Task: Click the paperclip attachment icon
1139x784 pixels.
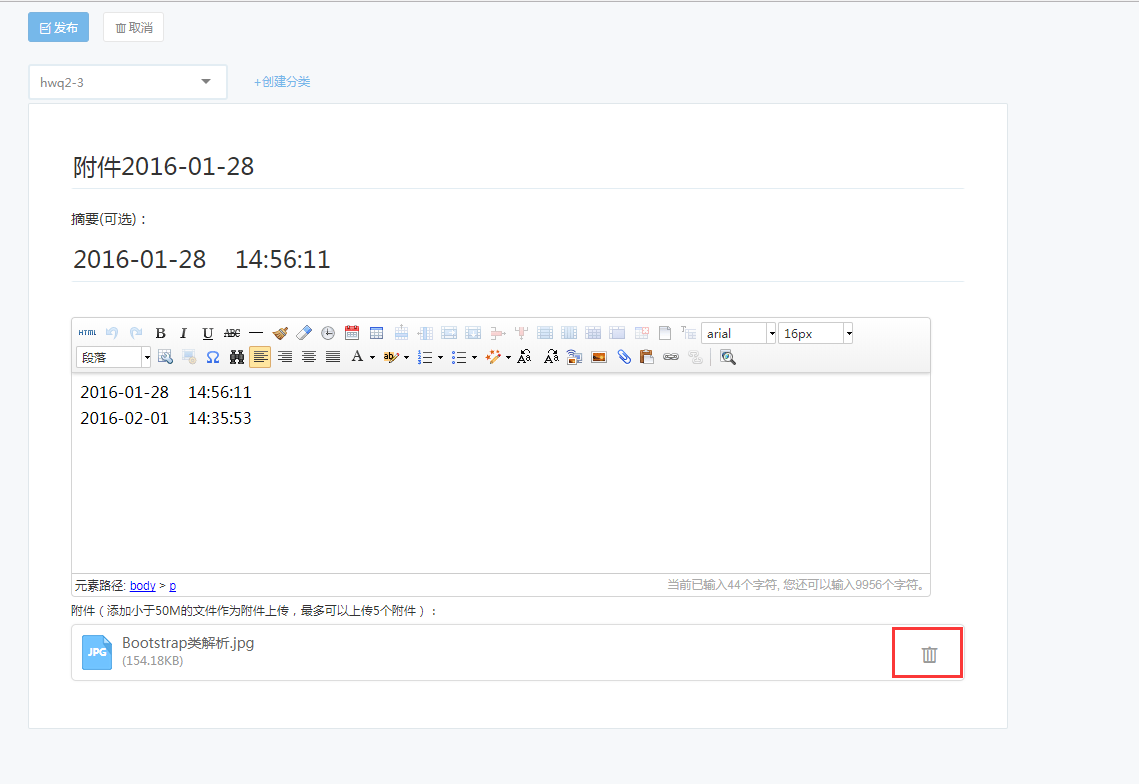Action: (x=624, y=357)
